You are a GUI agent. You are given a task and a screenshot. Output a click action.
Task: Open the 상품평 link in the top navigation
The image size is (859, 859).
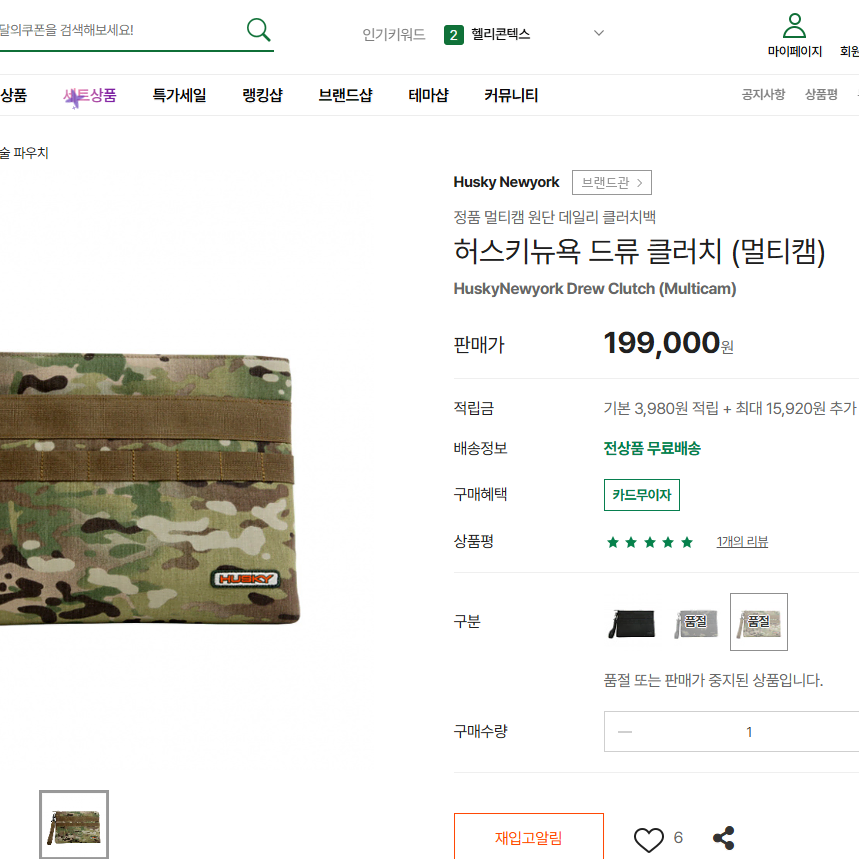tap(821, 94)
